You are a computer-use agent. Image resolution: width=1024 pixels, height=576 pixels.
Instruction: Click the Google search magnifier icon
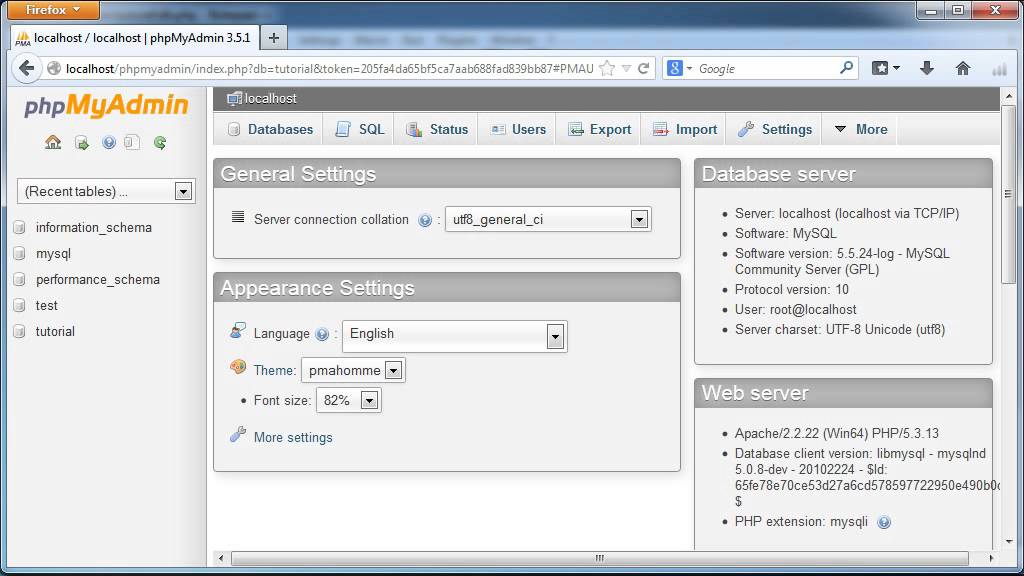tap(846, 67)
